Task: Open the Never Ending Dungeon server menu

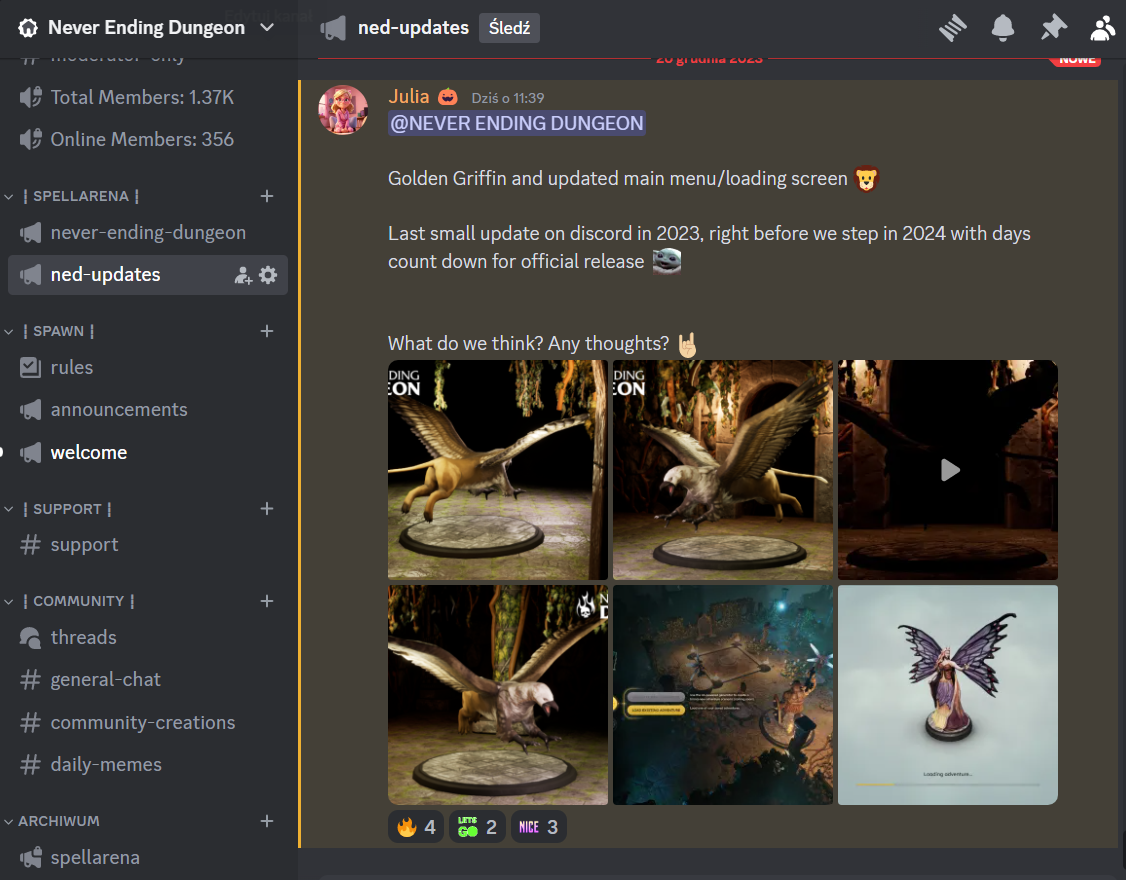Action: tap(148, 28)
